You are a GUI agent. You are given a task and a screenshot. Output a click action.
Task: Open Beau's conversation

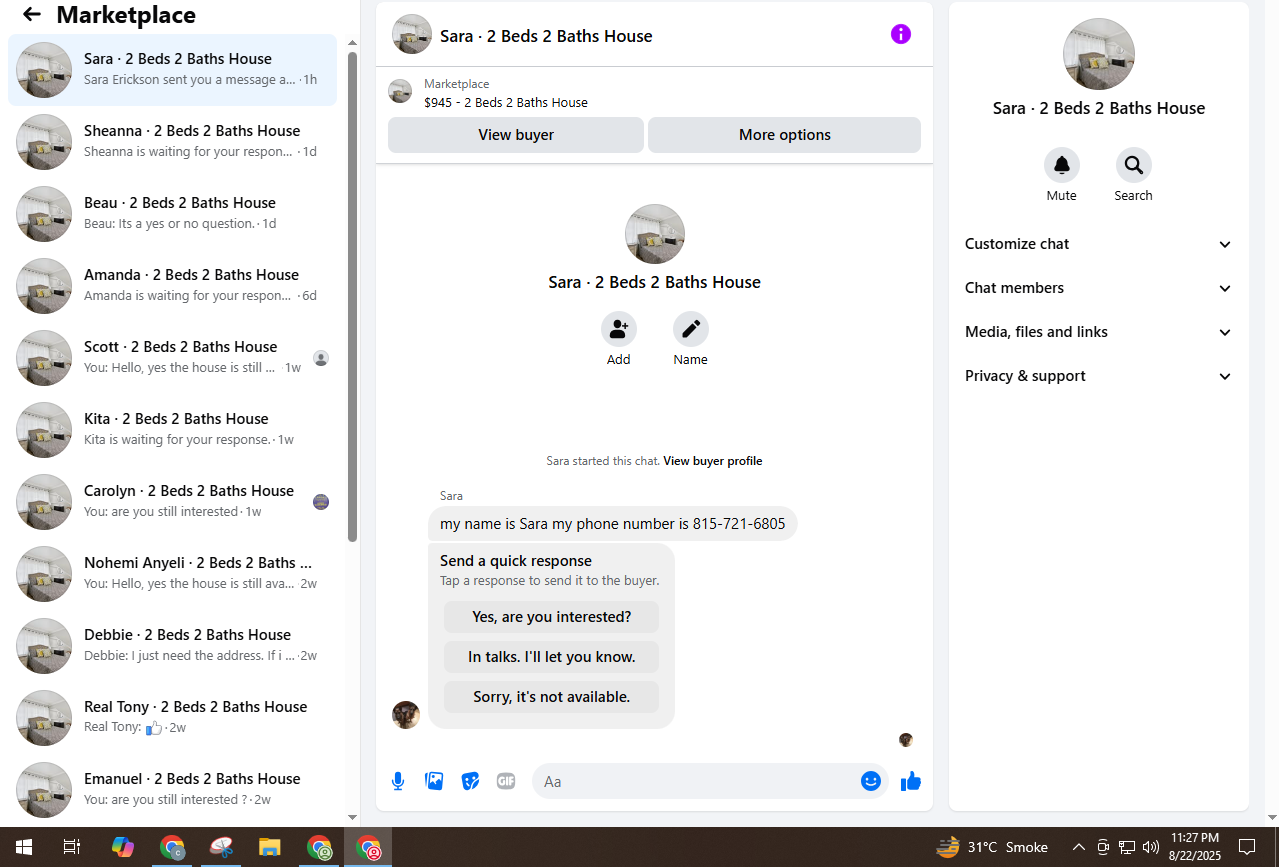(x=172, y=214)
